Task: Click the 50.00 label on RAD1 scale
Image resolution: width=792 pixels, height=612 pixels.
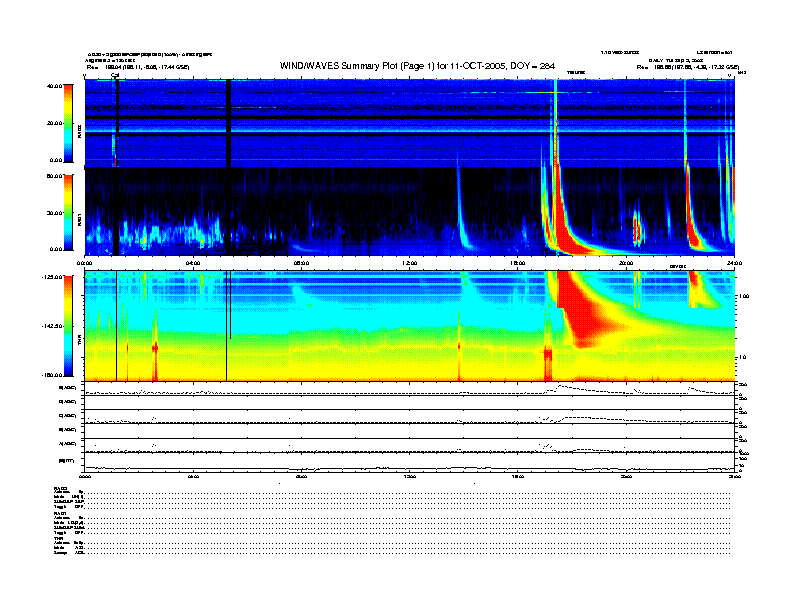Action: coord(56,176)
